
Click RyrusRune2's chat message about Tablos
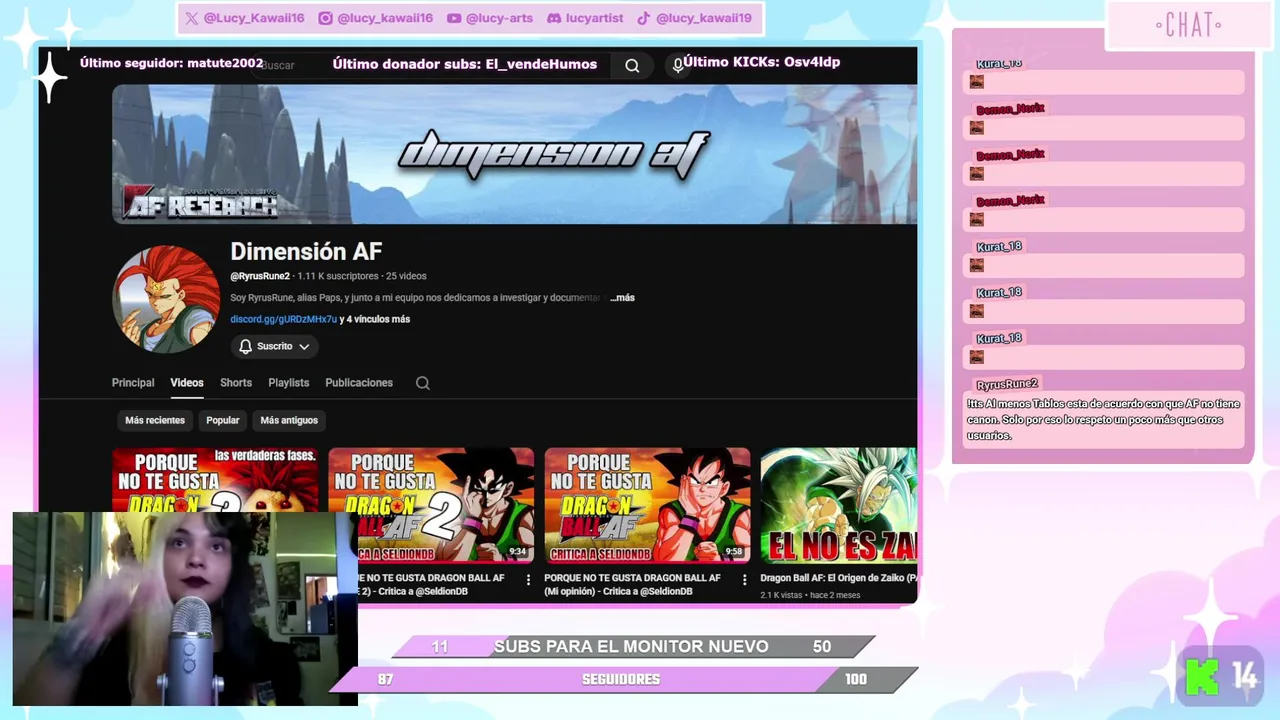tap(1103, 420)
